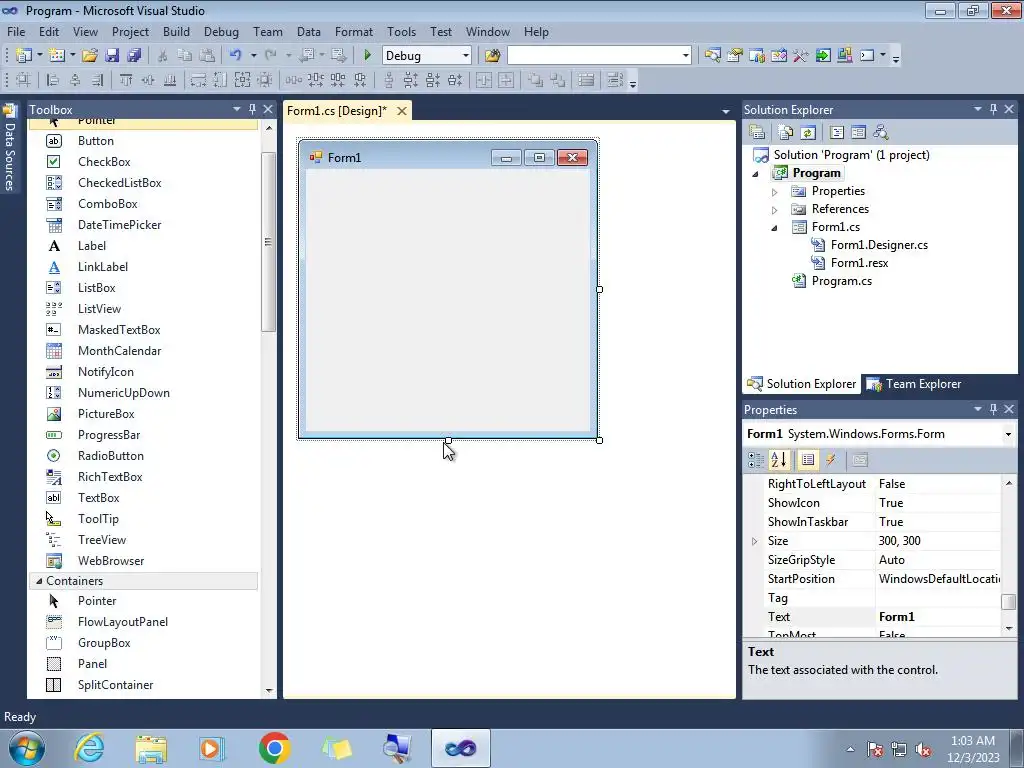Expand the Size property row

point(754,541)
